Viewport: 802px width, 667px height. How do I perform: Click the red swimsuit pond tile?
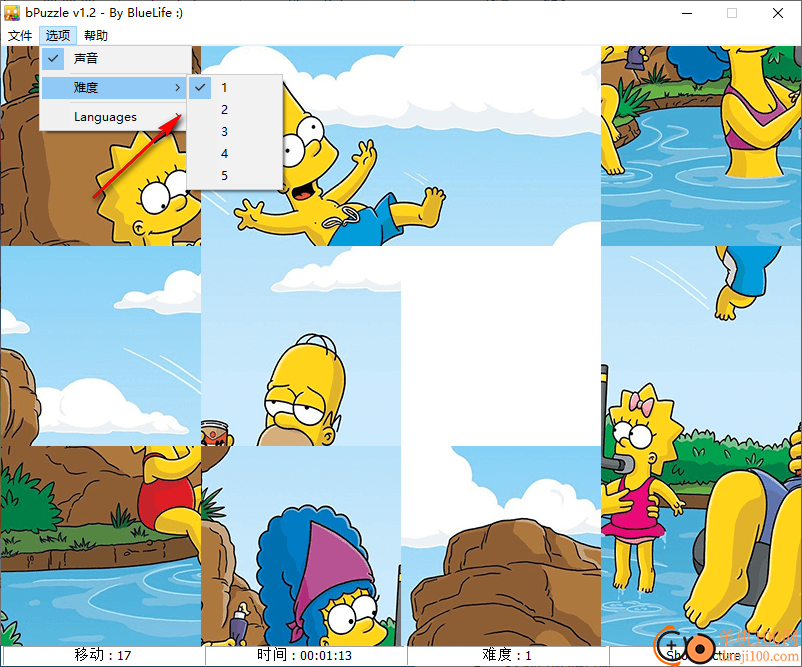coord(101,546)
